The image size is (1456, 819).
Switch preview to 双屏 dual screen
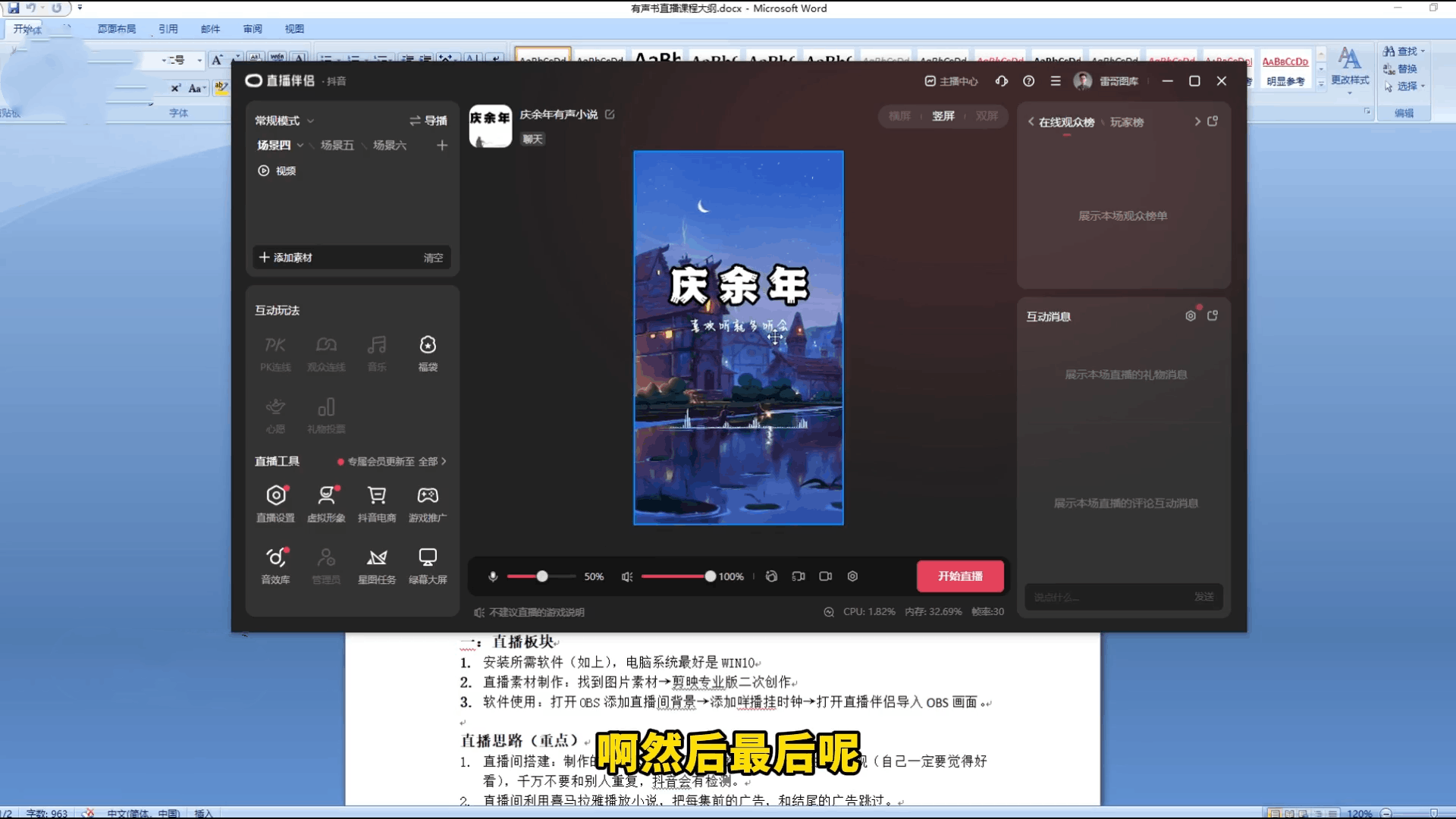[987, 116]
